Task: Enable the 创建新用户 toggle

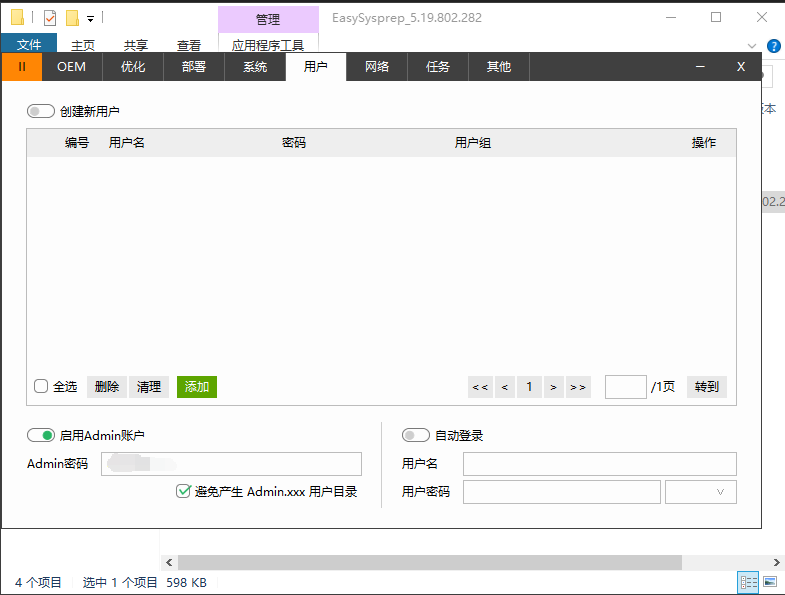Action: [x=41, y=112]
